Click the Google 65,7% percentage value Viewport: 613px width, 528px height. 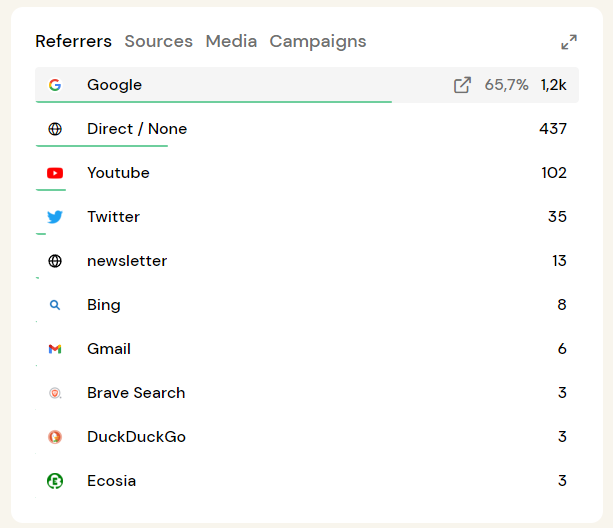click(x=506, y=85)
